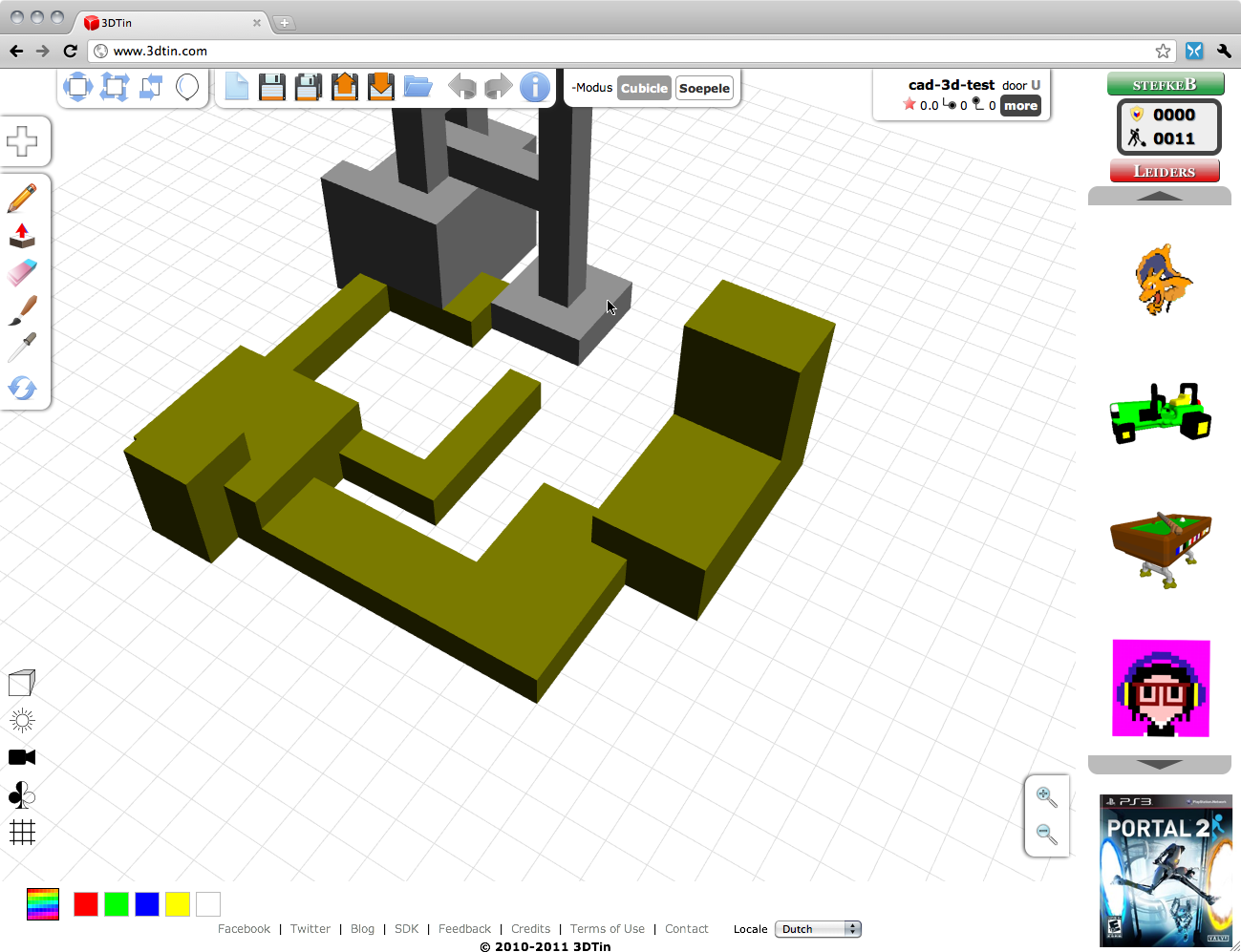The width and height of the screenshot is (1241, 952).
Task: Open the Feedback footer link
Action: pos(464,929)
